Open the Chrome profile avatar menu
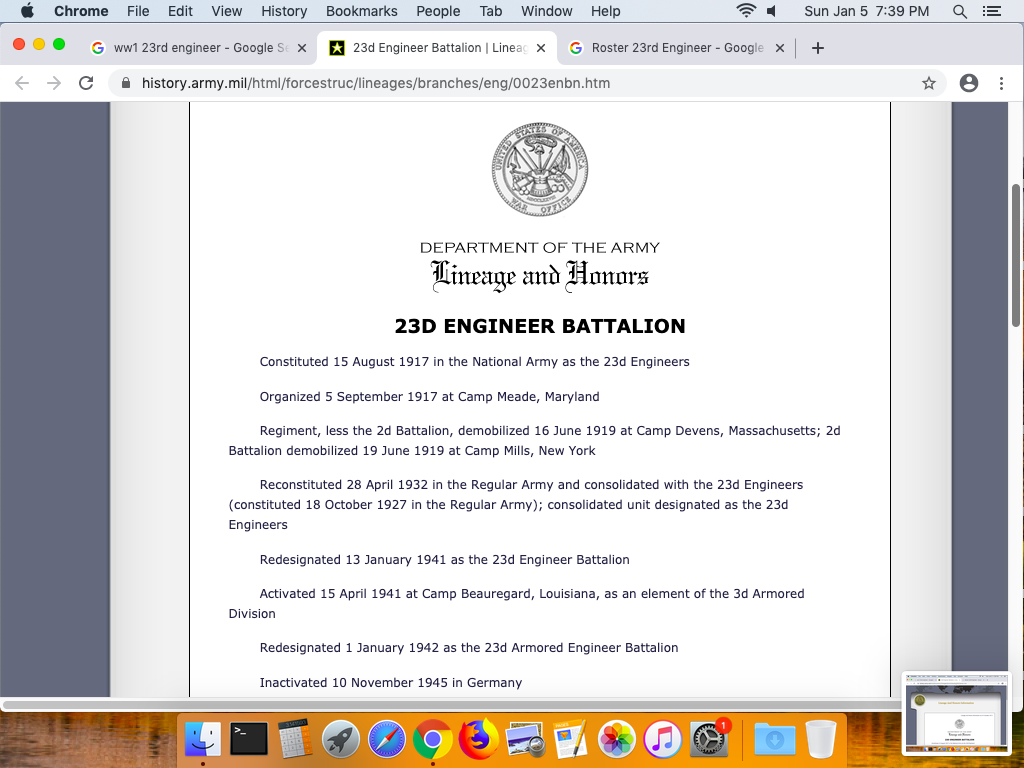The height and width of the screenshot is (768, 1024). click(x=968, y=84)
